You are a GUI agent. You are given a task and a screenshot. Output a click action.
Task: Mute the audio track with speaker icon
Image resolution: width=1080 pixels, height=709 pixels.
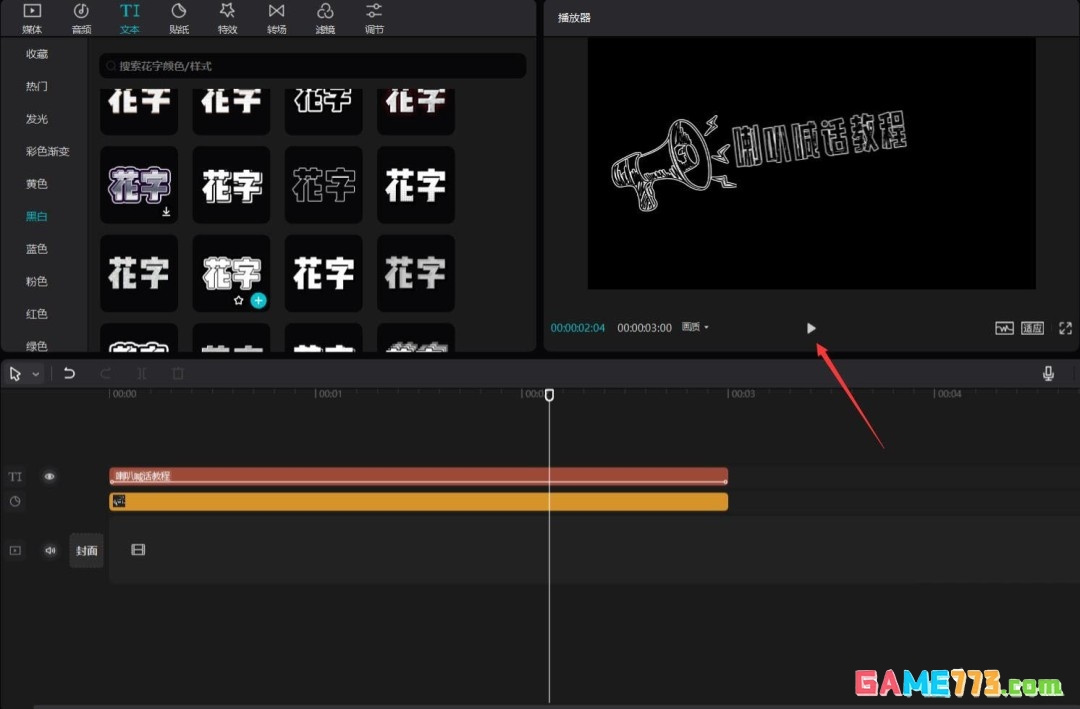click(x=49, y=550)
